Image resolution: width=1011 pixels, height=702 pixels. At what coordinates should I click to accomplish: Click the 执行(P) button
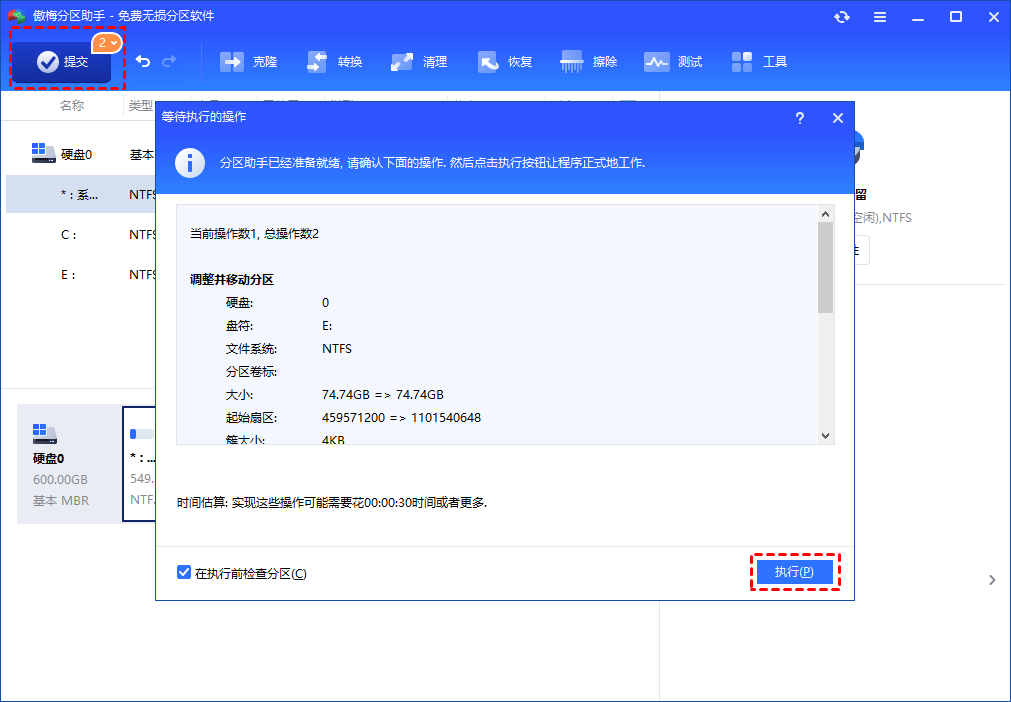(x=794, y=572)
